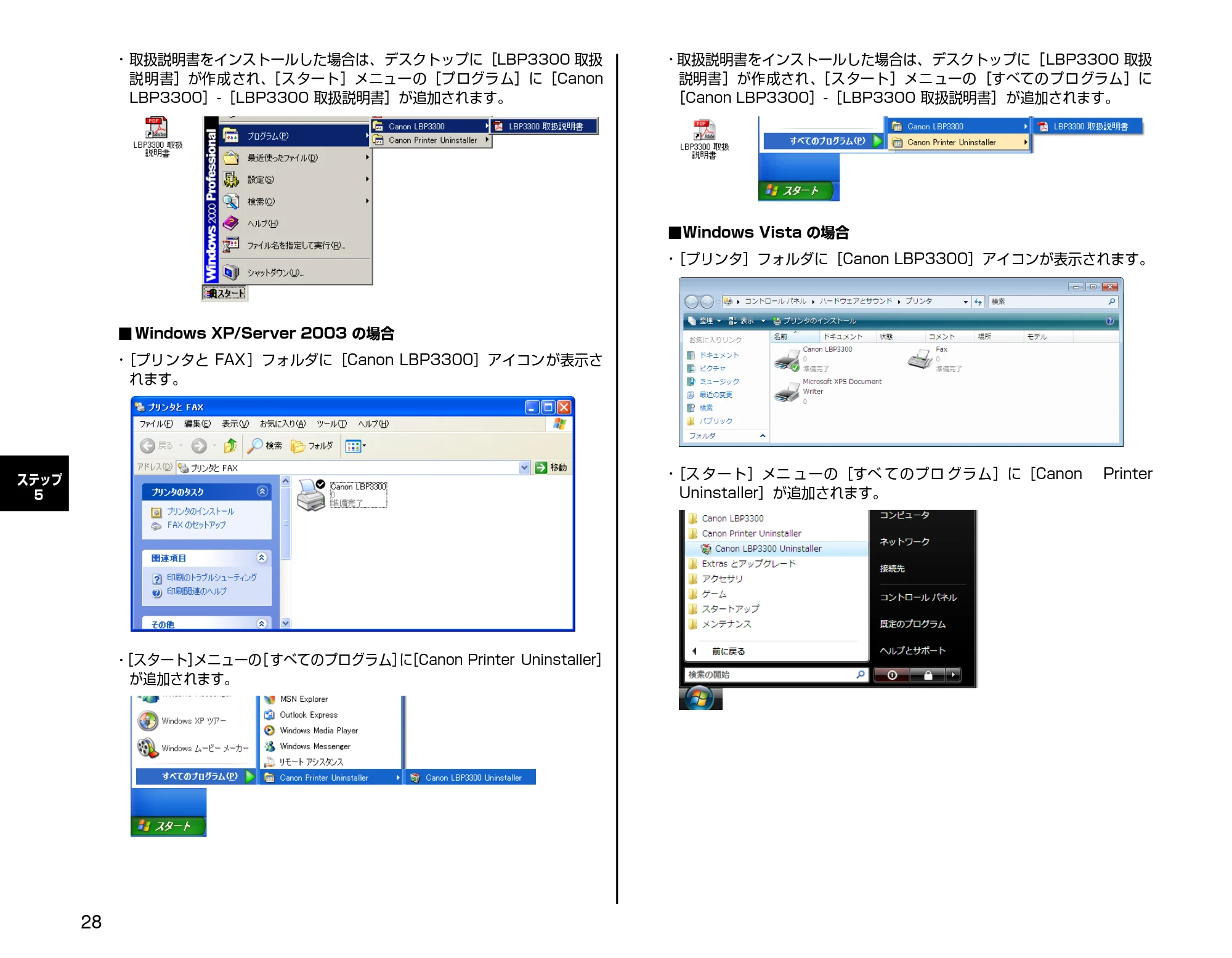
Task: Open Favorites menu in Printers and FAX window
Action: (x=283, y=424)
